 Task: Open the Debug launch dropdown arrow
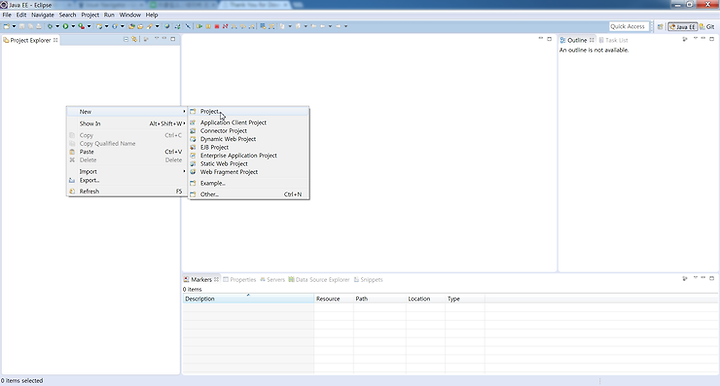coord(57,26)
